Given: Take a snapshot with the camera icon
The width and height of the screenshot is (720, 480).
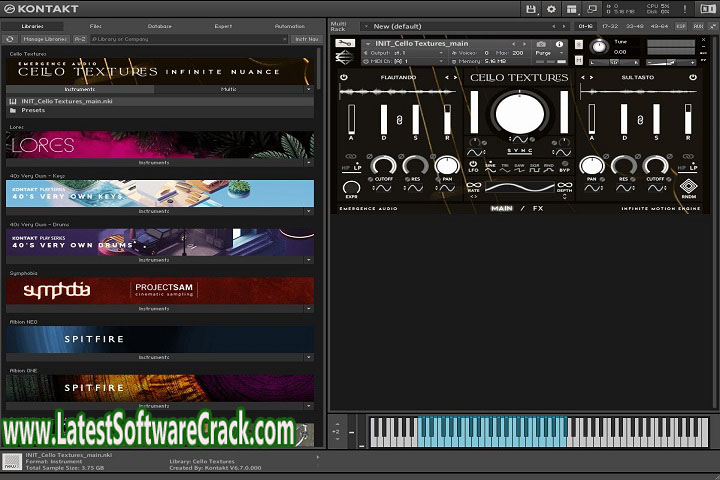Looking at the screenshot, I should click(x=541, y=44).
